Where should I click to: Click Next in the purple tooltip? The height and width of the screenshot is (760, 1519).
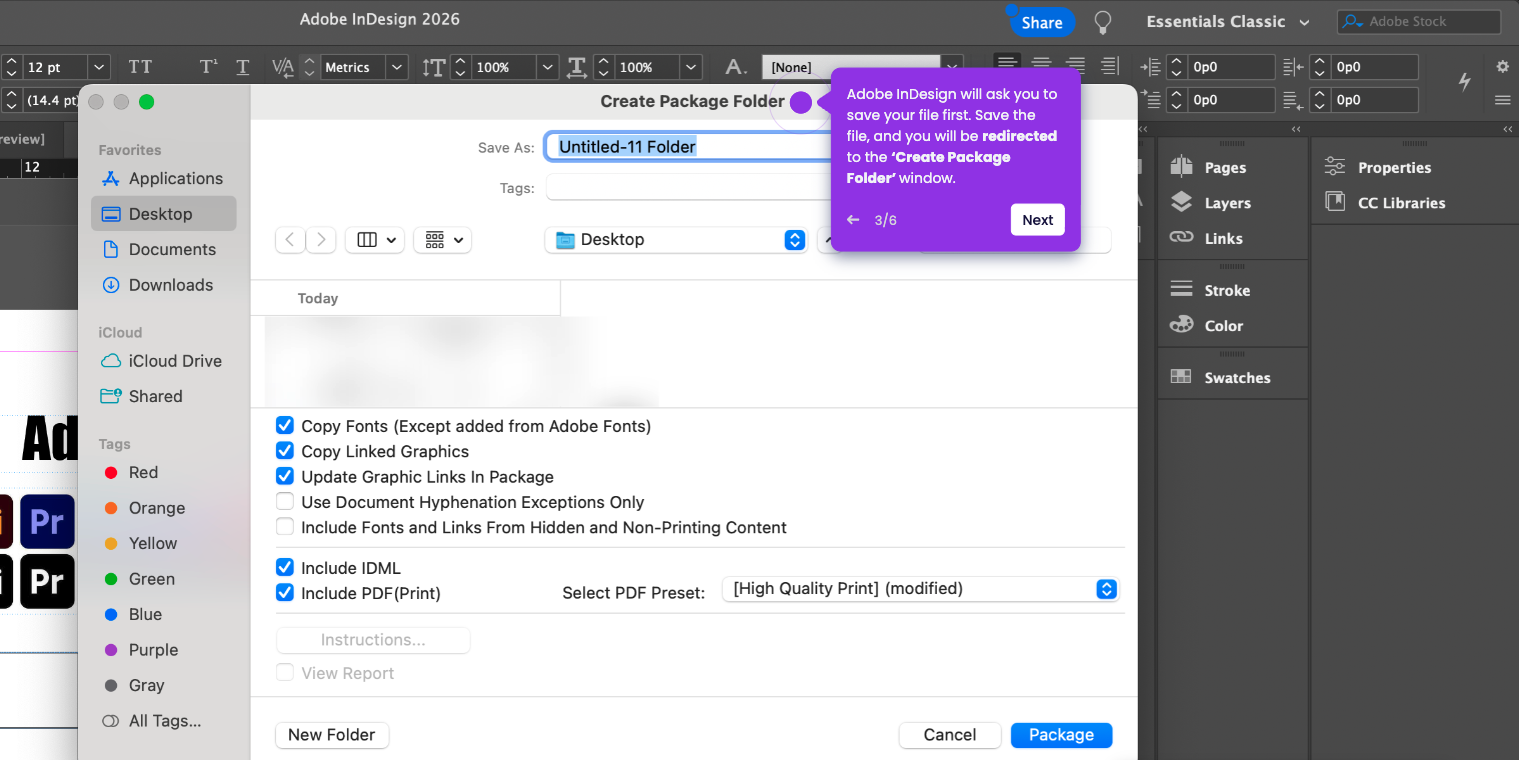pos(1037,220)
